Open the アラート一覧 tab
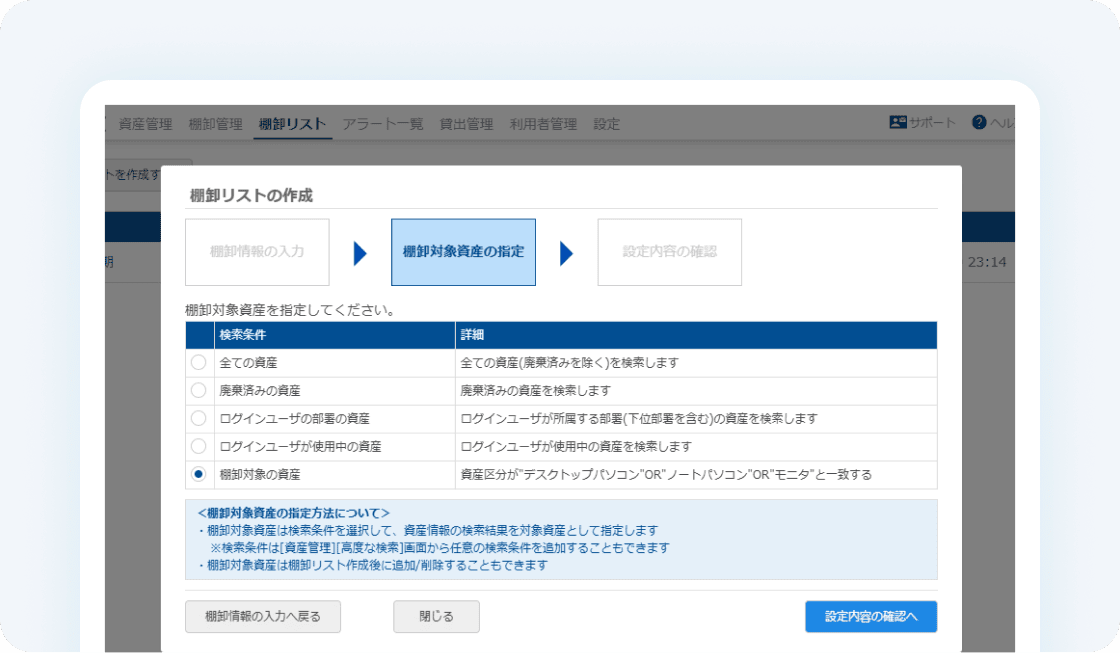The height and width of the screenshot is (653, 1120). tap(382, 124)
